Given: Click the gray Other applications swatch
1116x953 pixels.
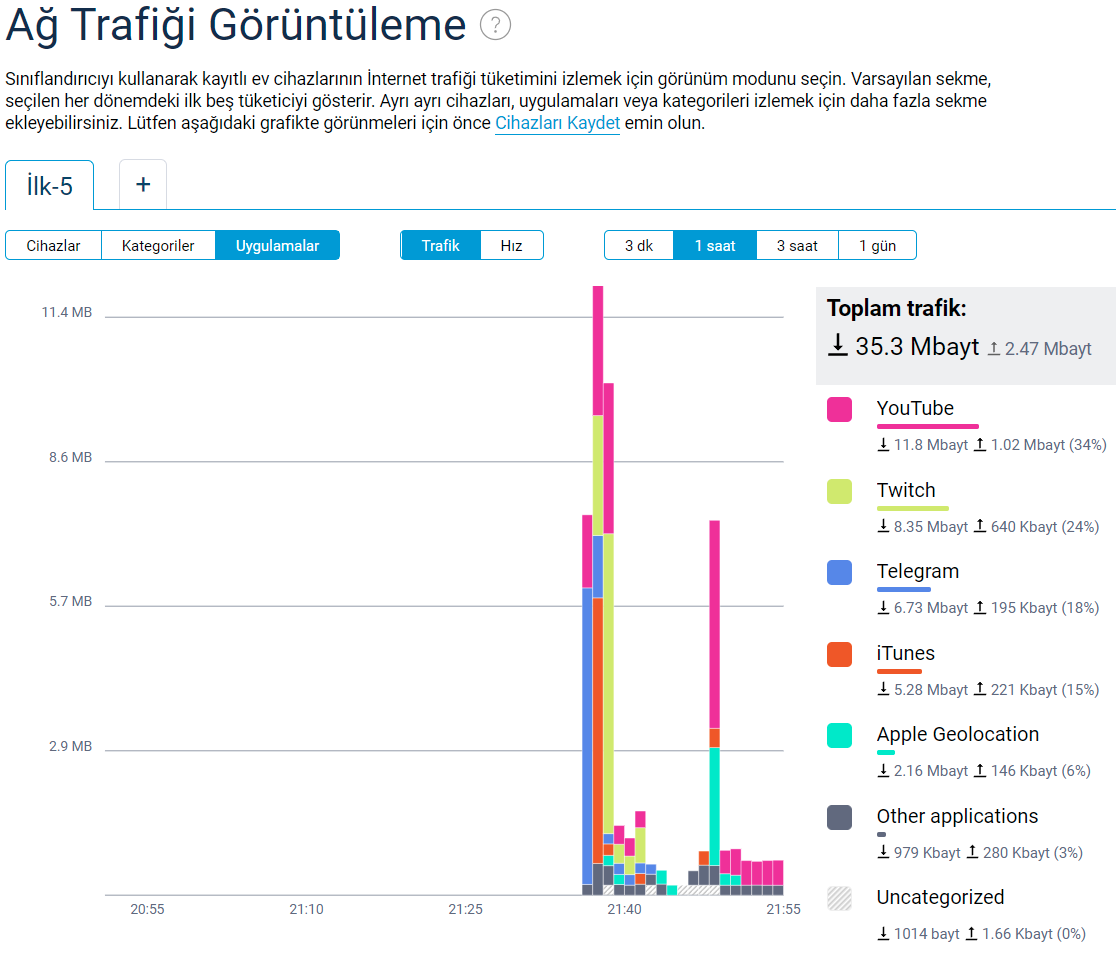Looking at the screenshot, I should (x=839, y=817).
